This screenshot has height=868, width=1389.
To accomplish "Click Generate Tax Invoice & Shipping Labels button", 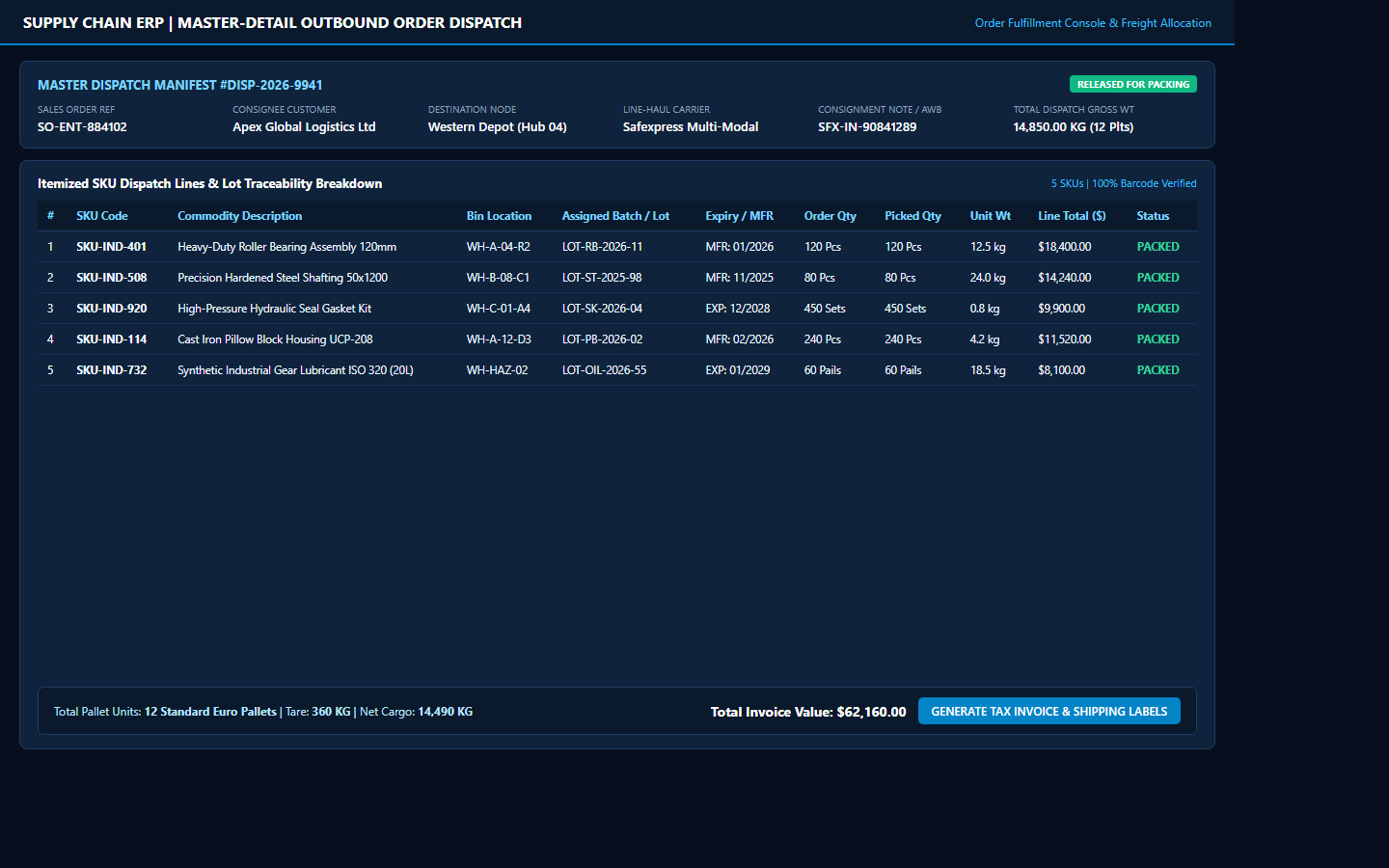I will coord(1049,711).
